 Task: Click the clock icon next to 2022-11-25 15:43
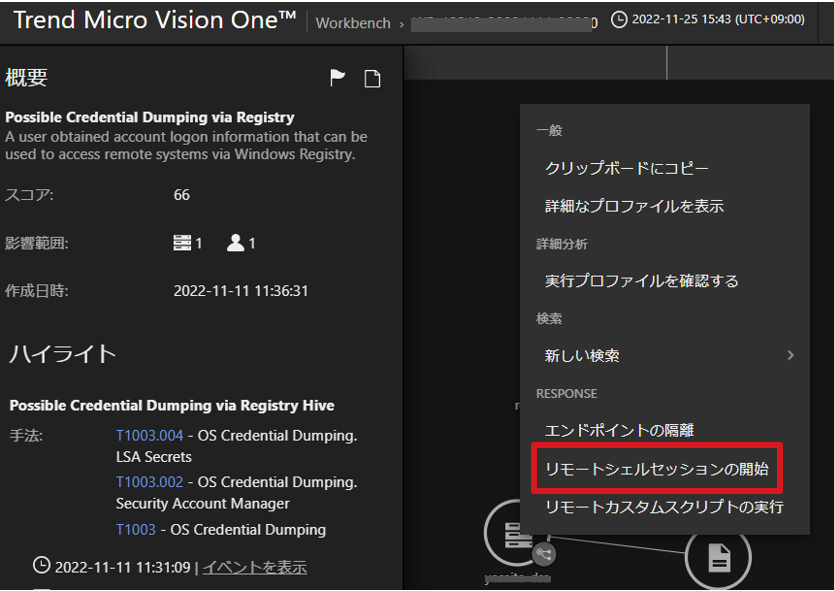click(x=619, y=19)
